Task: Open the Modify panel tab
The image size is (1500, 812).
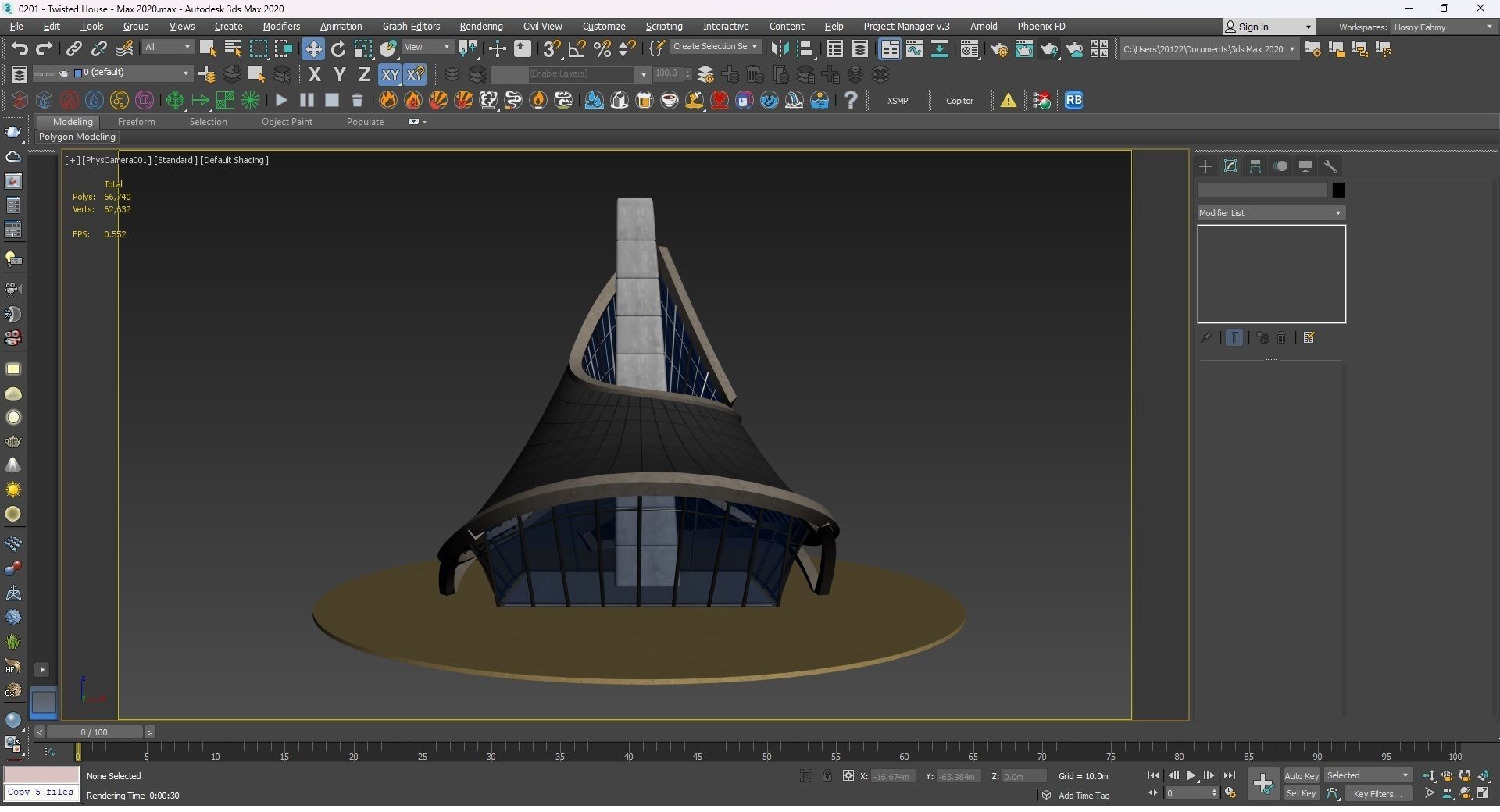Action: [x=1230, y=166]
